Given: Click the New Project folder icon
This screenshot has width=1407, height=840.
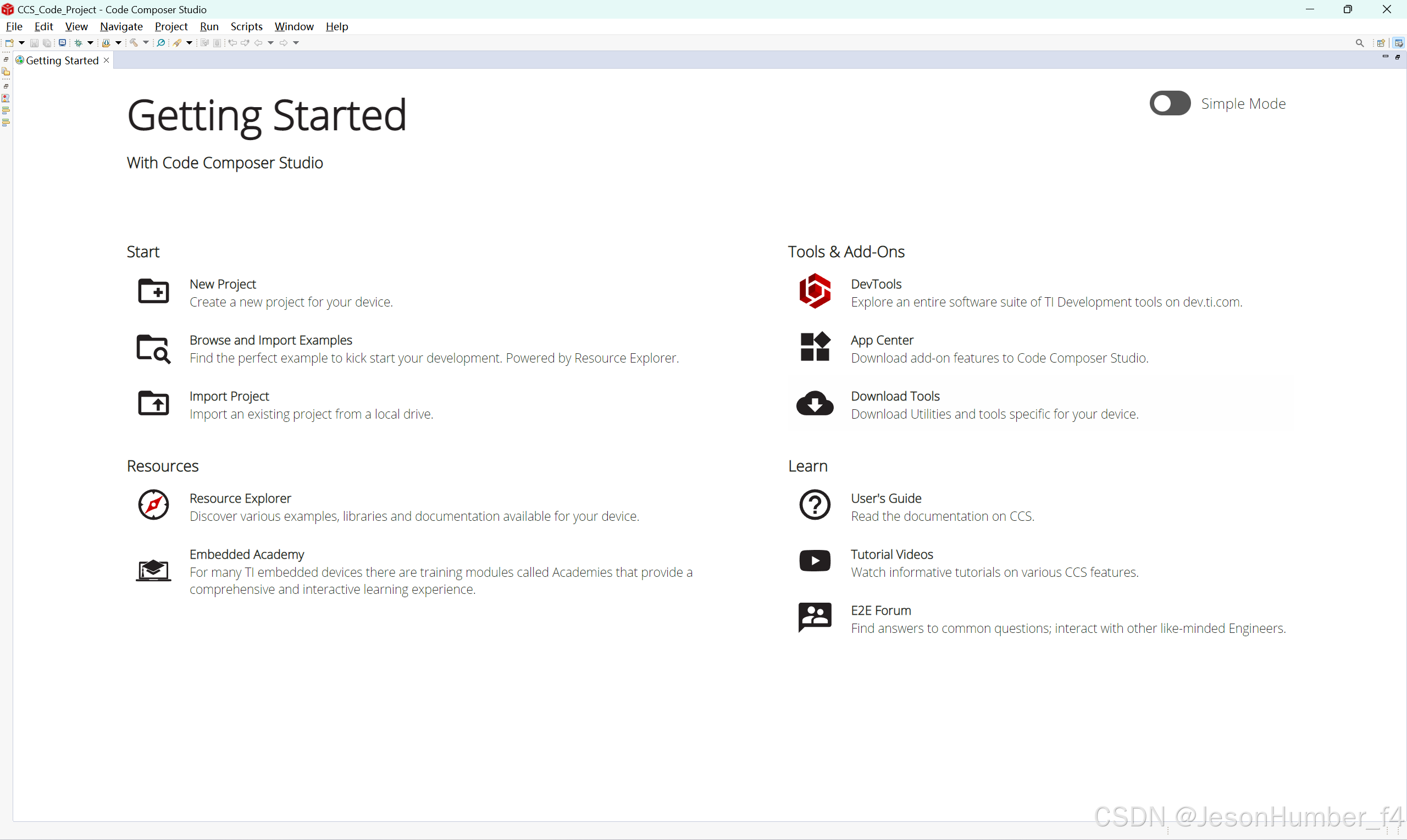Looking at the screenshot, I should pyautogui.click(x=153, y=292).
